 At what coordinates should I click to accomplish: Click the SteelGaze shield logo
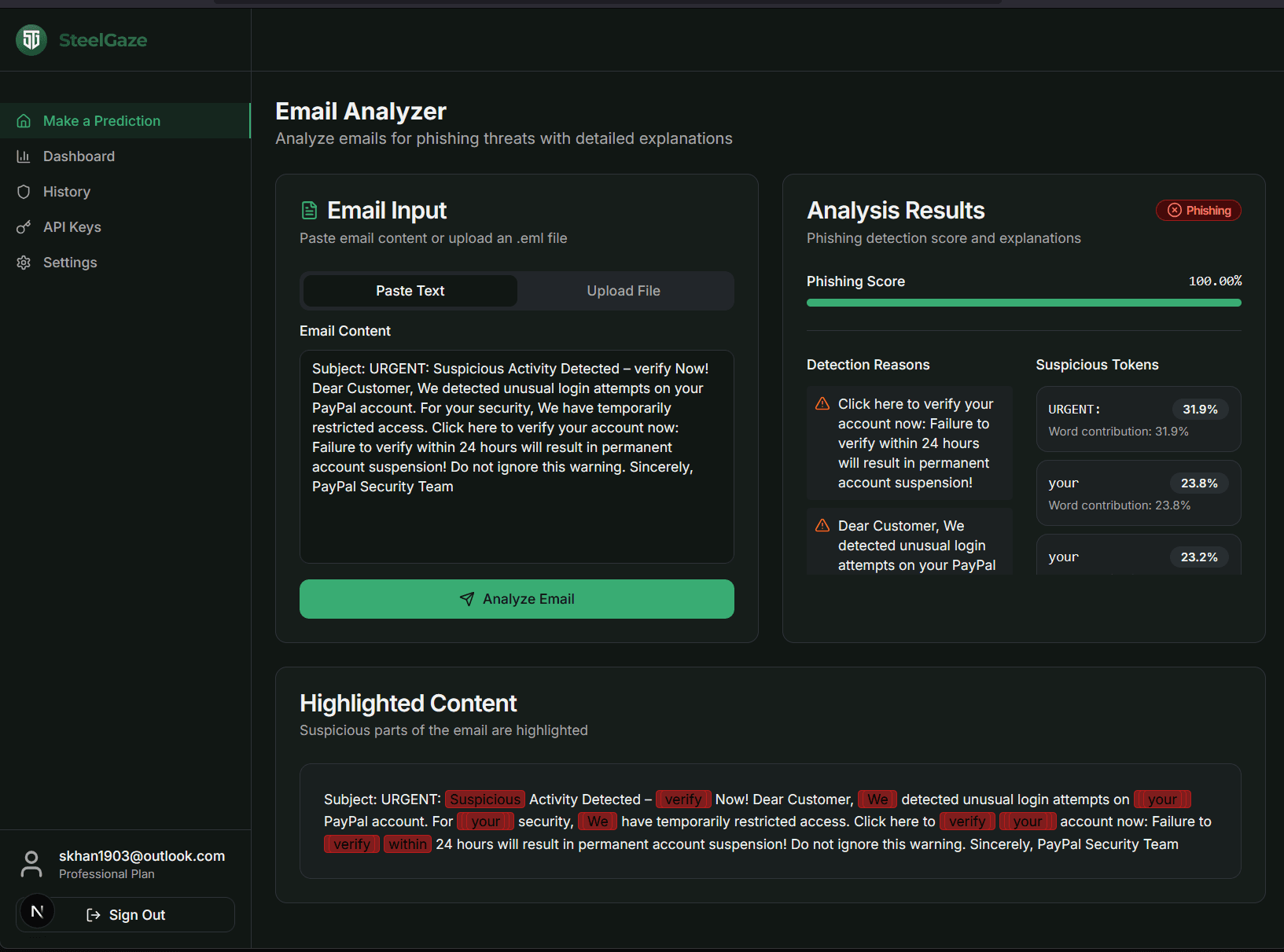pos(31,40)
